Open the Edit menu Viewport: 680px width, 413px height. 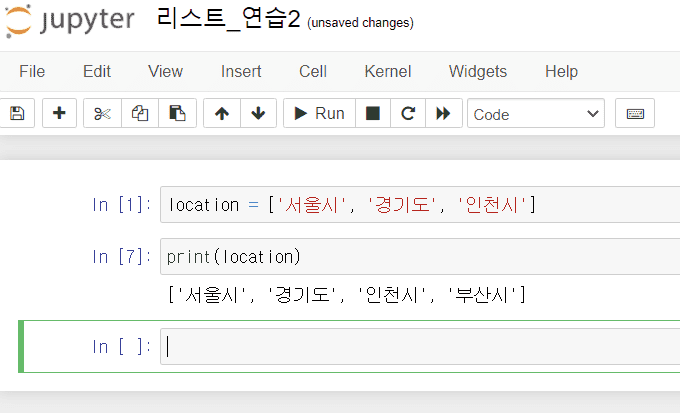click(x=97, y=71)
